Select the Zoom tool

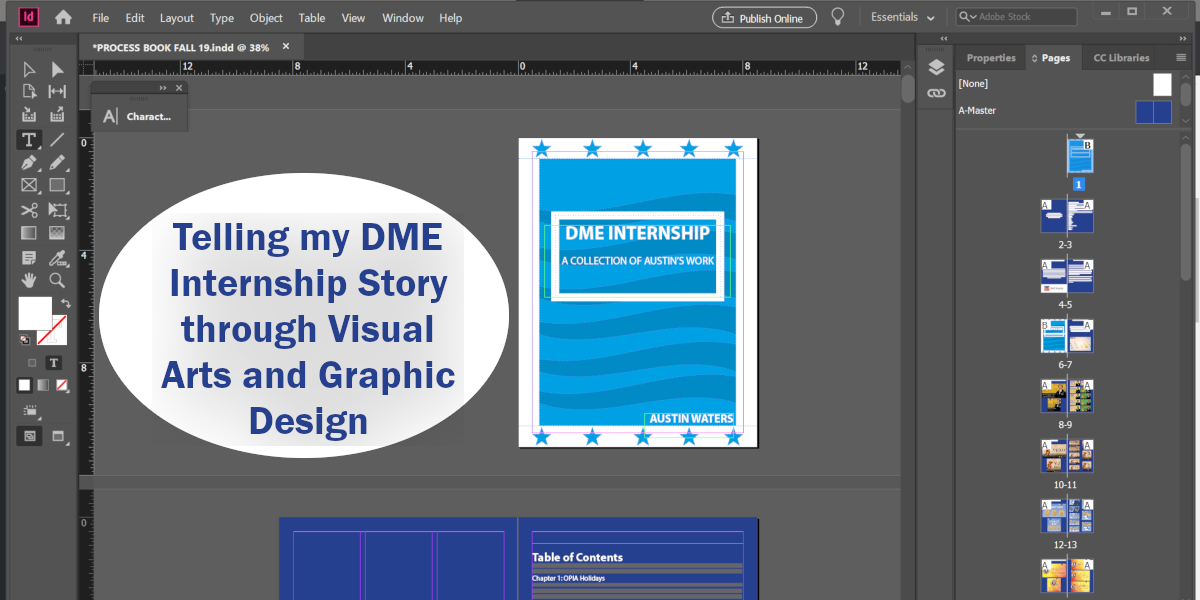57,280
